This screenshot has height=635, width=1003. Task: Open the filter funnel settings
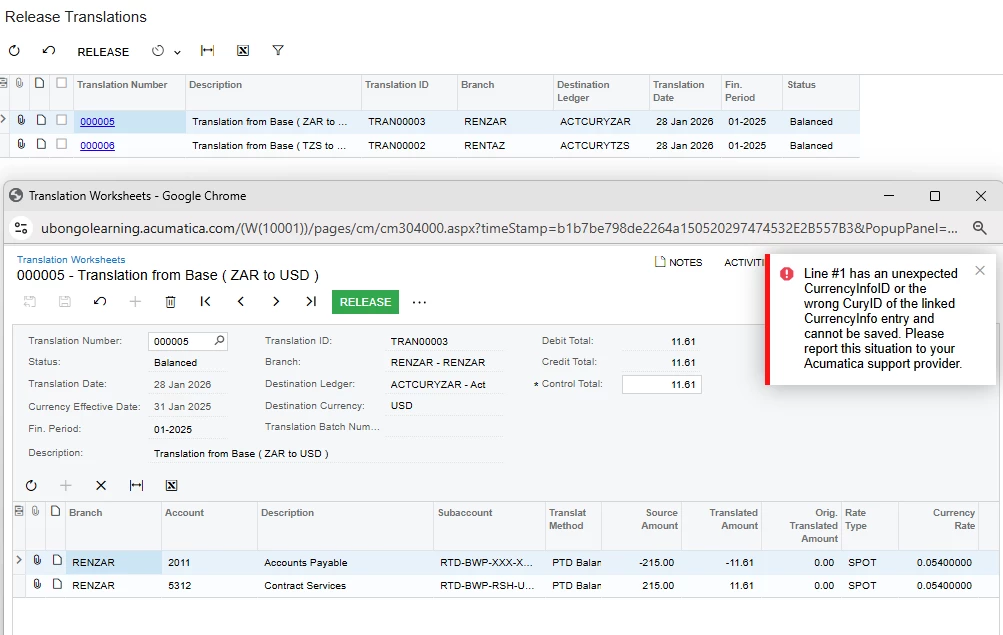(278, 51)
